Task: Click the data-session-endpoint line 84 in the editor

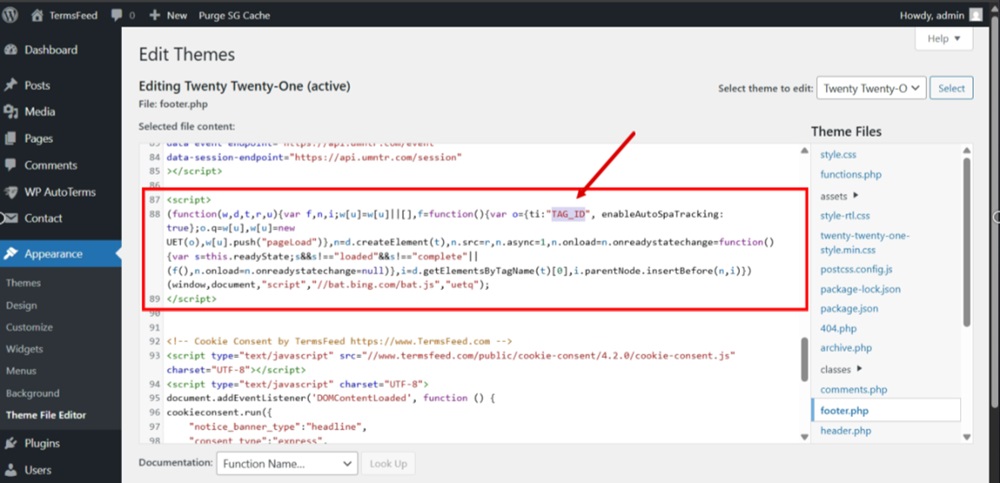Action: (x=314, y=156)
